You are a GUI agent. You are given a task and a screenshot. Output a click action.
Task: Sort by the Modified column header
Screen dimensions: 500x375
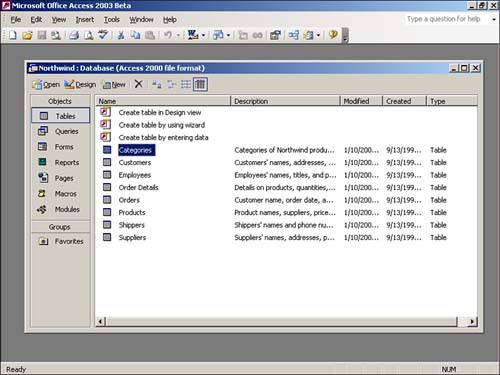tap(361, 101)
